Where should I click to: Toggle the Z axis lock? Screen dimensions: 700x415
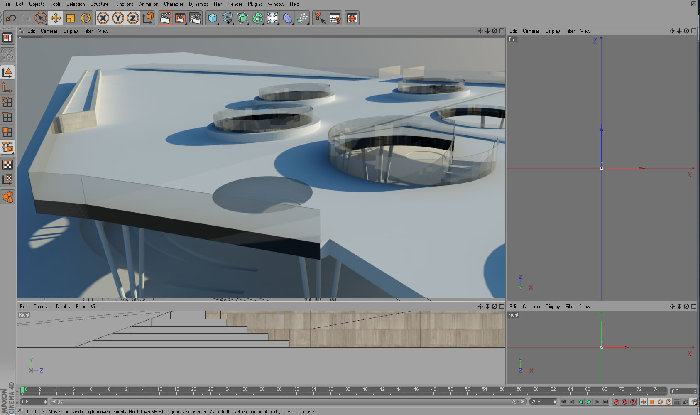click(133, 18)
